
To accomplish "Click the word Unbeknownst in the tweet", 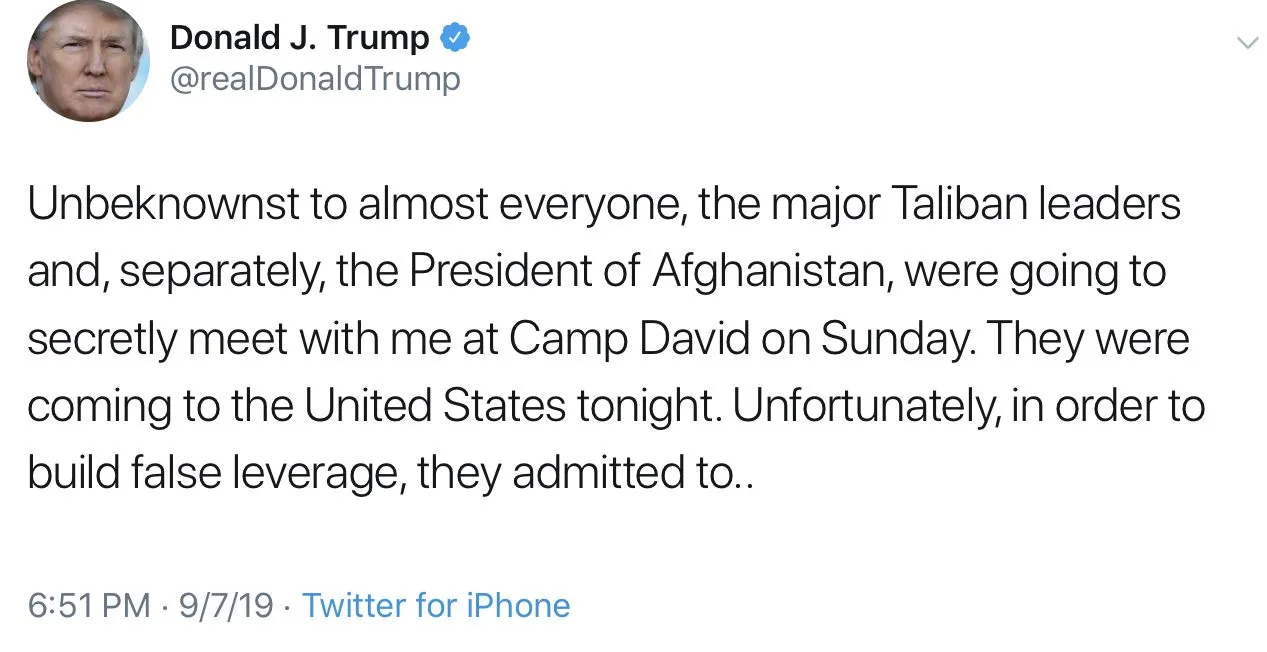I will (x=163, y=205).
